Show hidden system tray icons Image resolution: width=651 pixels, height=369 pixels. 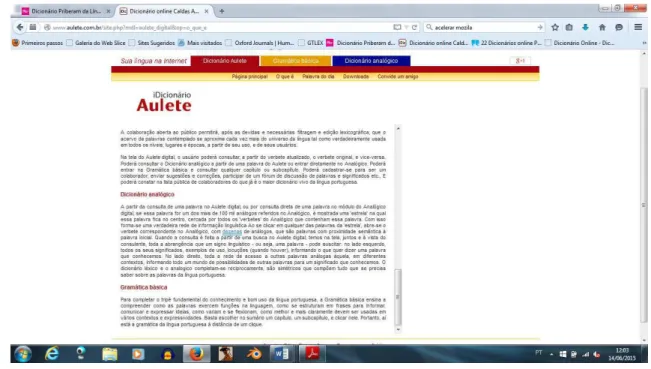552,354
